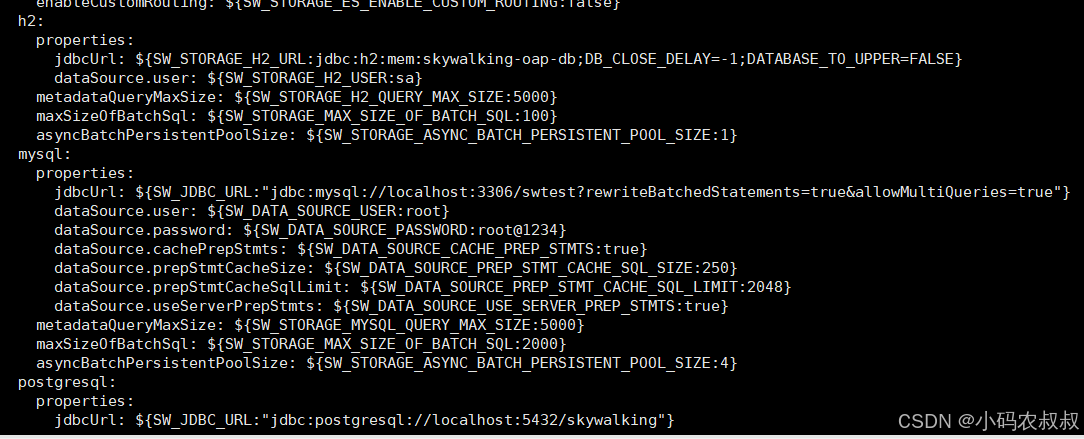Click dataSource.cachePrepStmts key
Image resolution: width=1084 pixels, height=439 pixels.
[171, 249]
